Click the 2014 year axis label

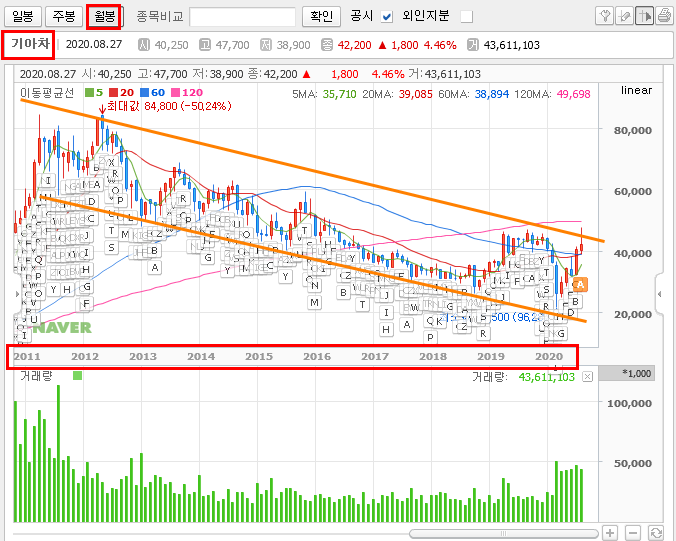click(x=201, y=356)
